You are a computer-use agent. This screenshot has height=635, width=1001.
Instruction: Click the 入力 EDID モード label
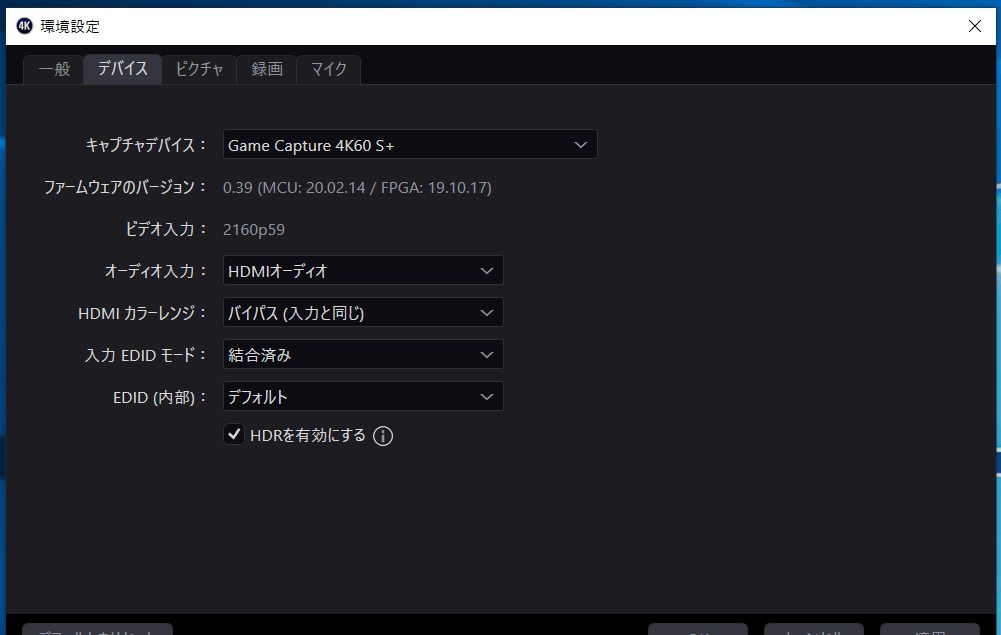point(146,355)
